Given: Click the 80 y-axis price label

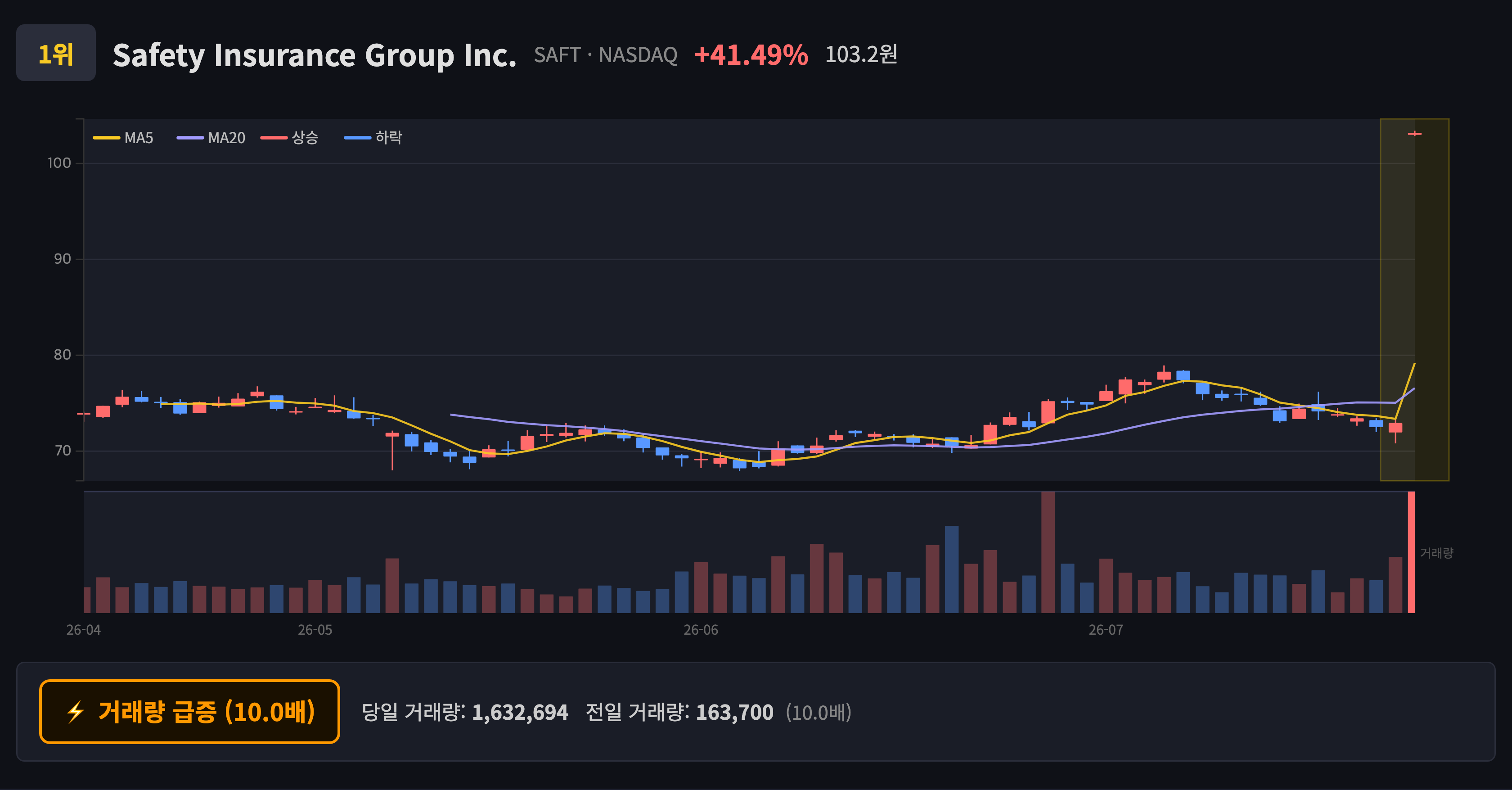Looking at the screenshot, I should pos(62,355).
